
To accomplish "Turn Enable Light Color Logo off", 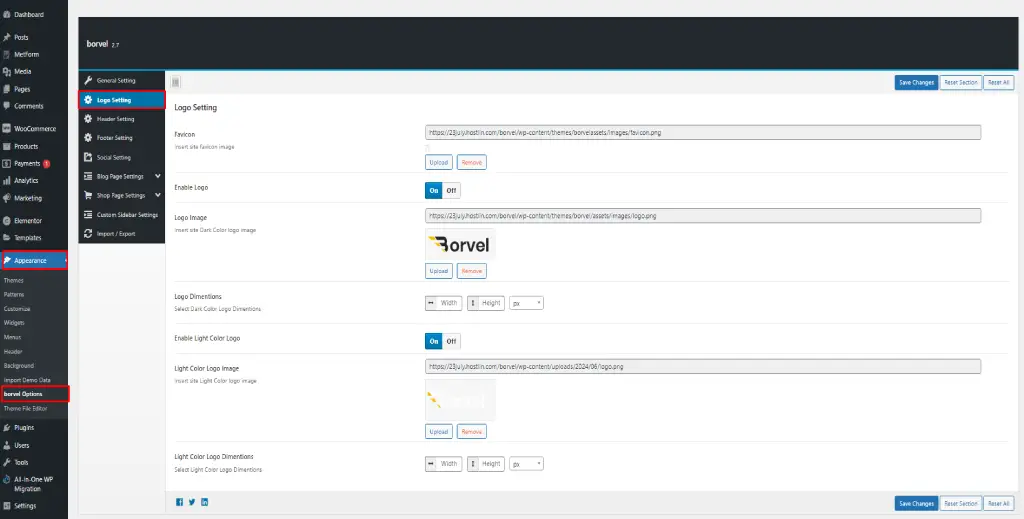I will tap(451, 341).
